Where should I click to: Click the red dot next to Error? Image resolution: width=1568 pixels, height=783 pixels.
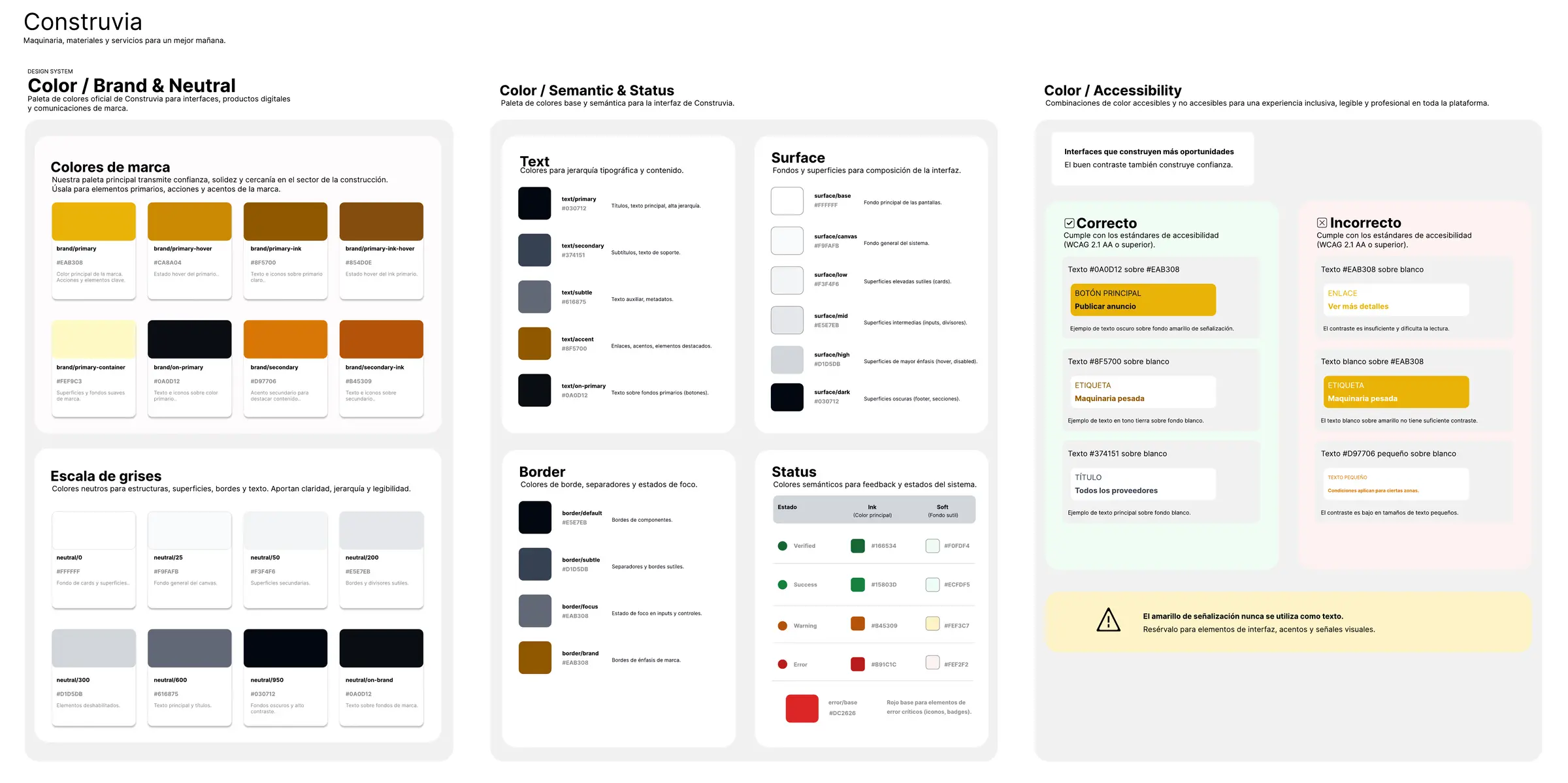coord(782,664)
